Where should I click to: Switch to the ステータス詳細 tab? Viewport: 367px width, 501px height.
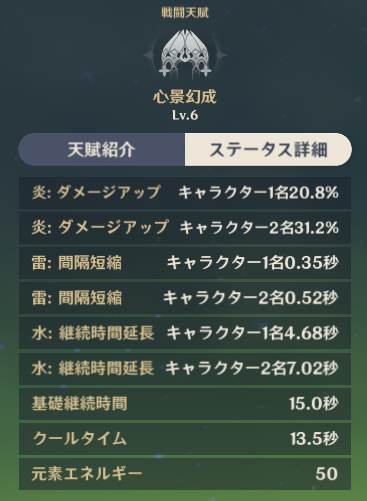[268, 150]
